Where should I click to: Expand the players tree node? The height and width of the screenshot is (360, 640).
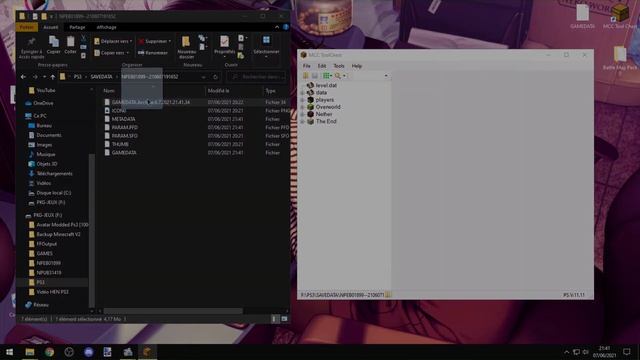(302, 100)
